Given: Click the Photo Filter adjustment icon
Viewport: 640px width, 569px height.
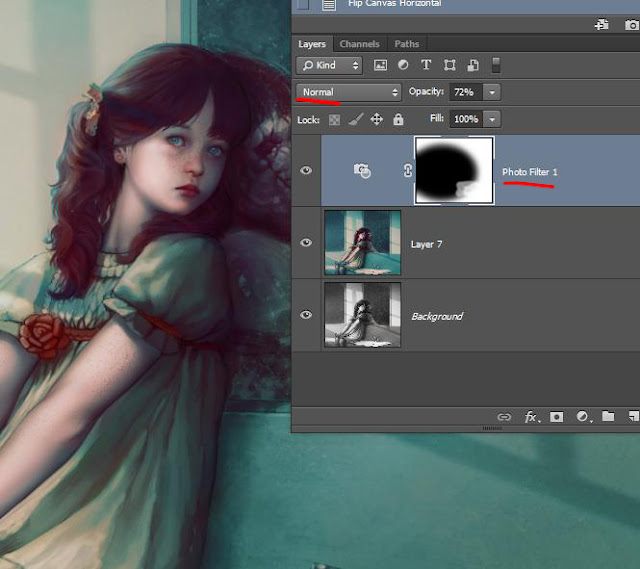Looking at the screenshot, I should pos(362,171).
